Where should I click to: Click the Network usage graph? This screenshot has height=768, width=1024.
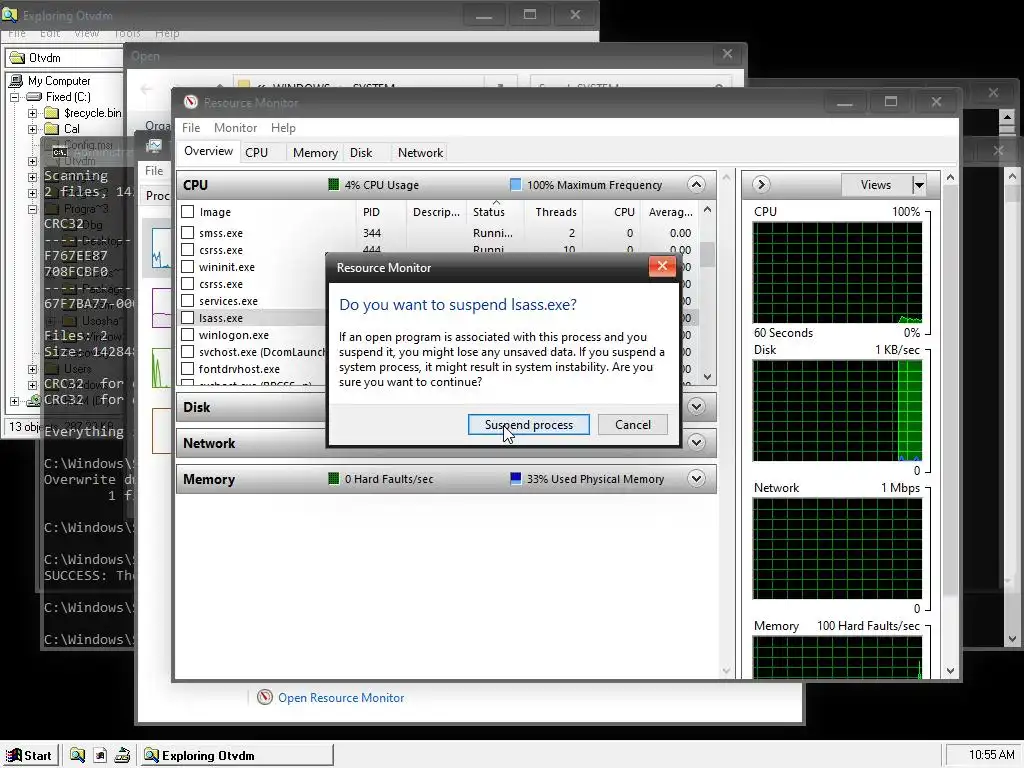click(x=837, y=549)
